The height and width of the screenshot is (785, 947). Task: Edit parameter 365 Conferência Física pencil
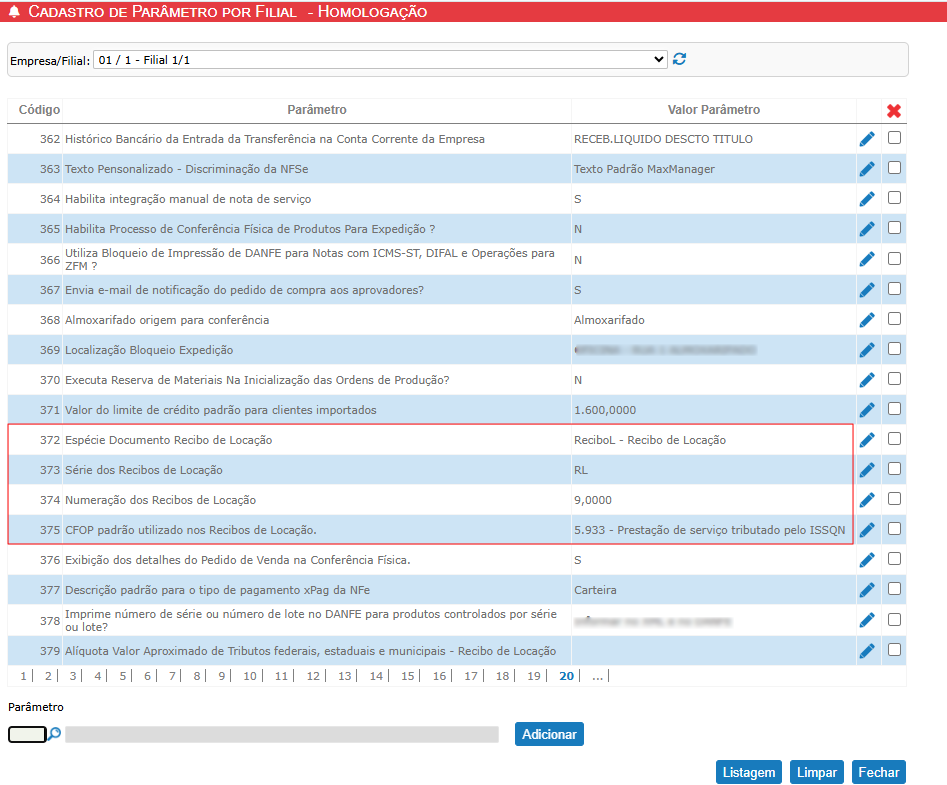[867, 229]
